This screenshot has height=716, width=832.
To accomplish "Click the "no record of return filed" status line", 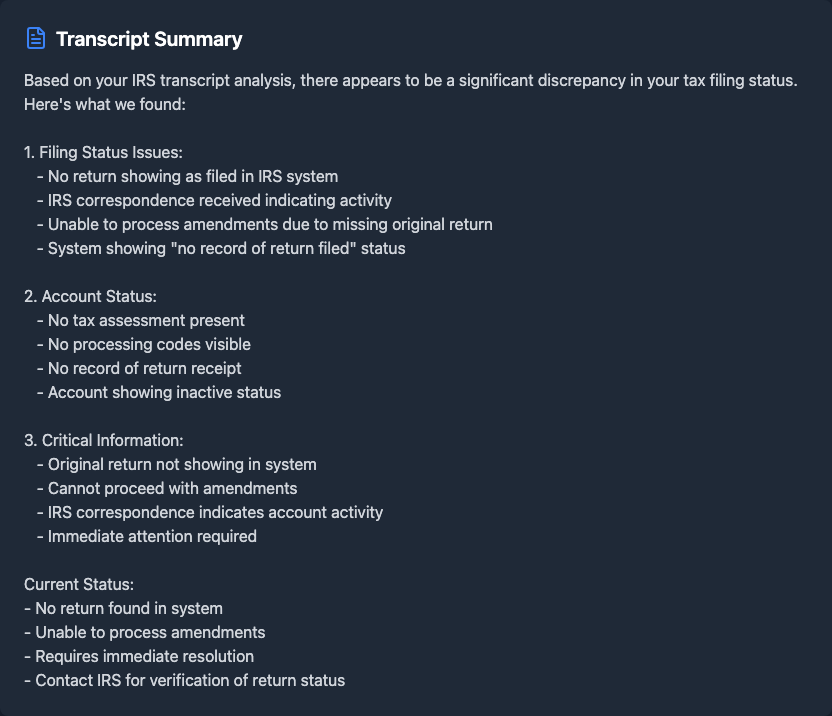I will pyautogui.click(x=227, y=248).
